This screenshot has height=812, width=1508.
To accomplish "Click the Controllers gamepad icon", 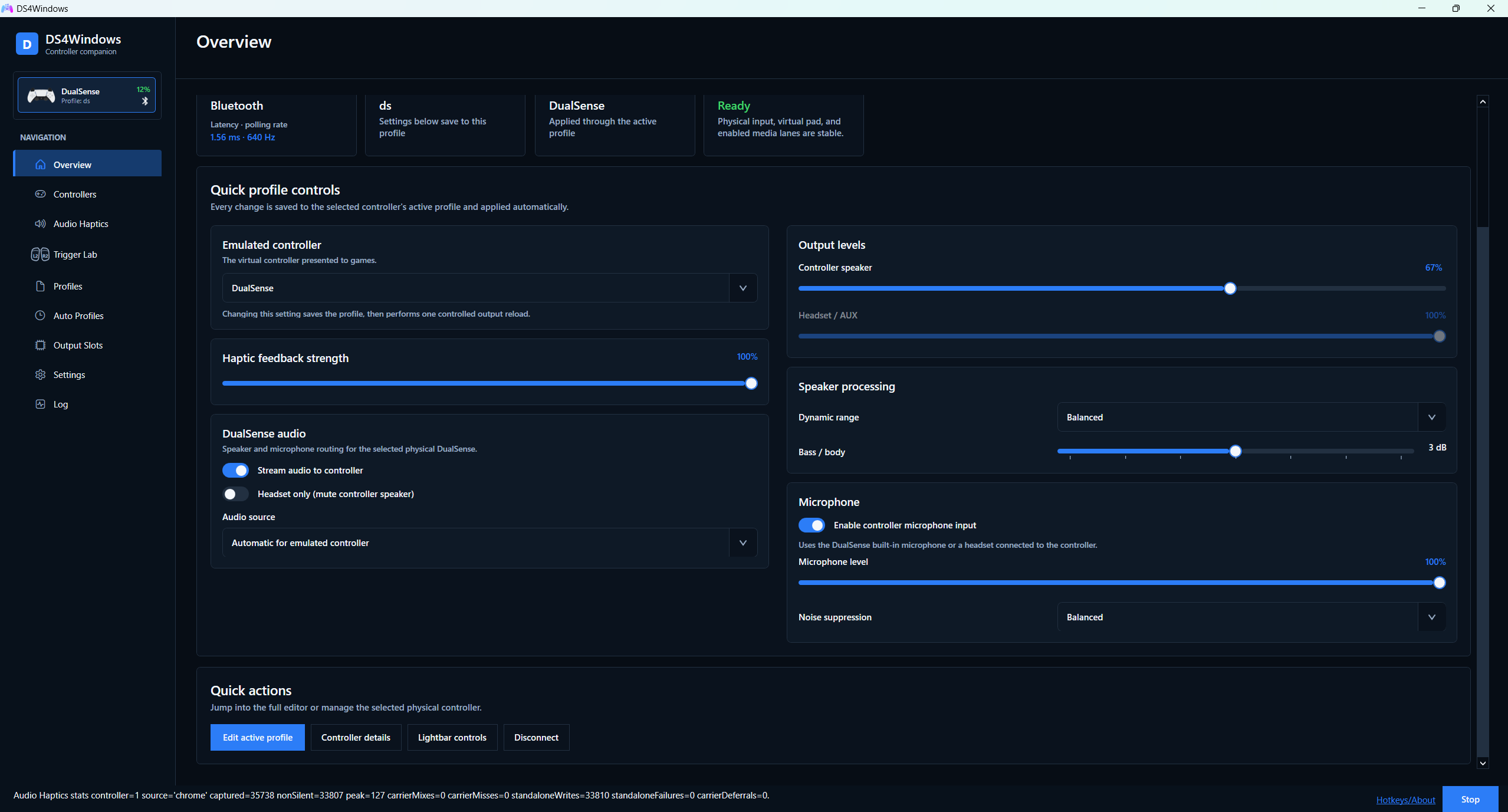I will (x=40, y=194).
